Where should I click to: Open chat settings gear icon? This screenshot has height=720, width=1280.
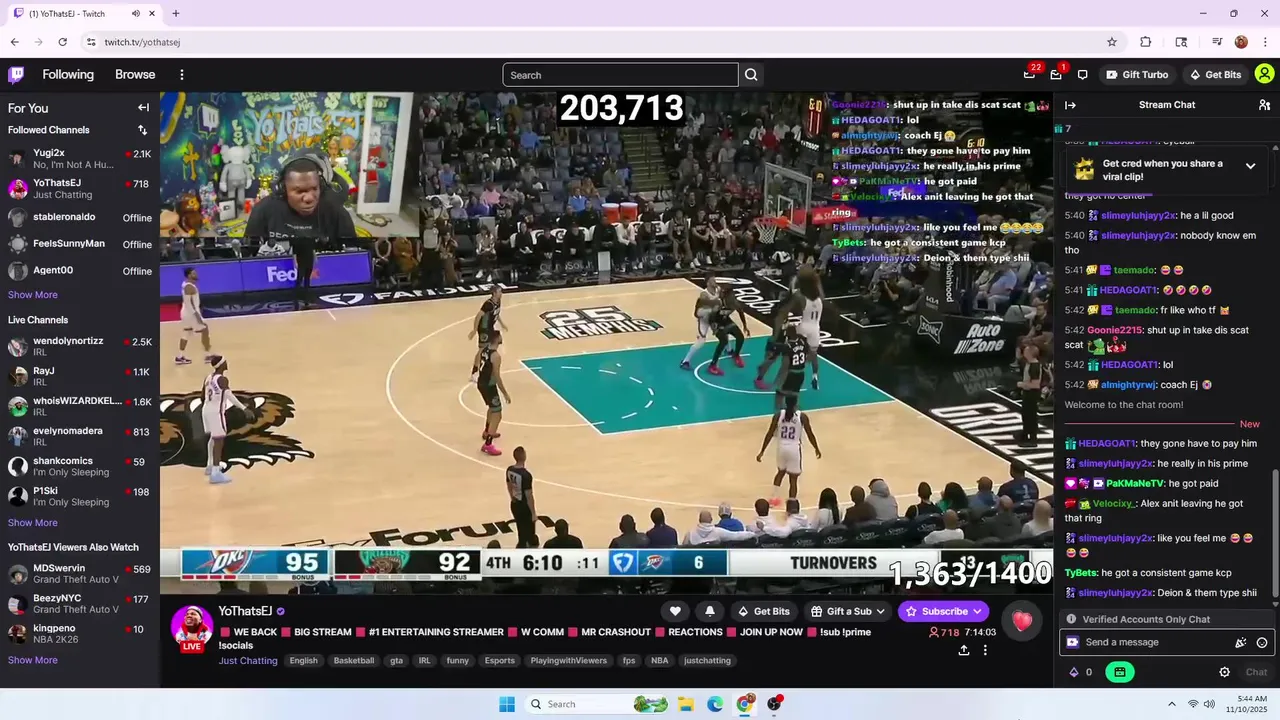(x=1224, y=672)
